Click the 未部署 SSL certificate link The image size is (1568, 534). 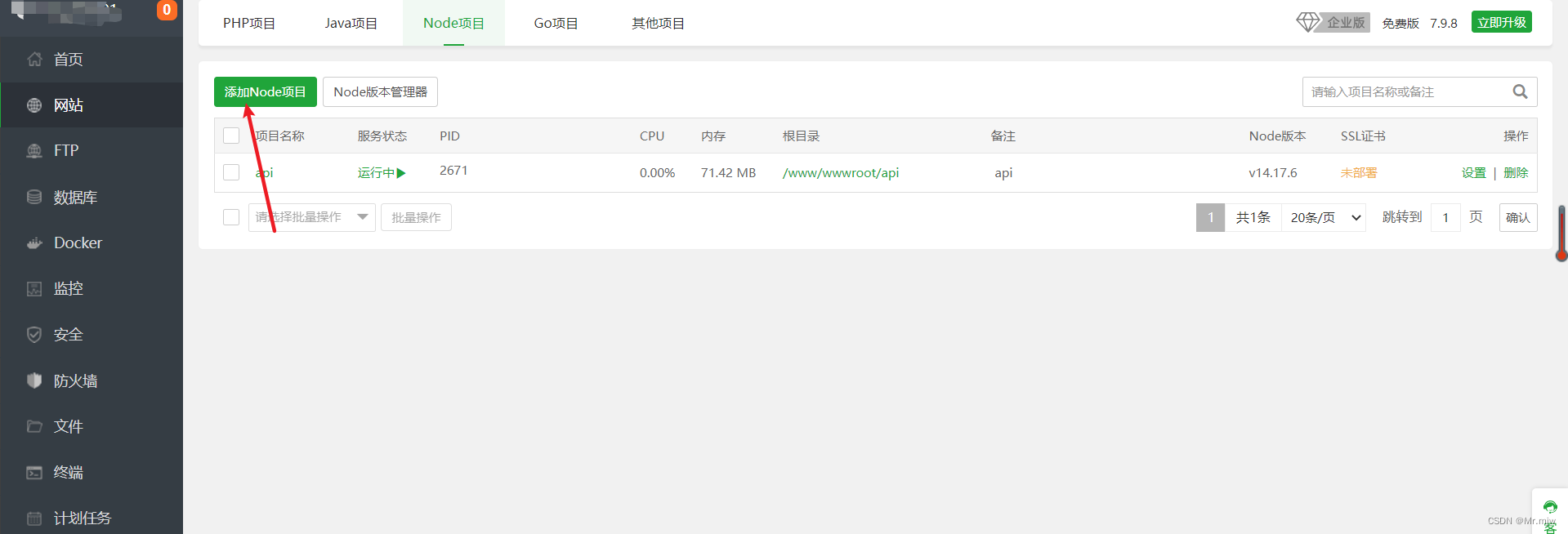tap(1359, 173)
